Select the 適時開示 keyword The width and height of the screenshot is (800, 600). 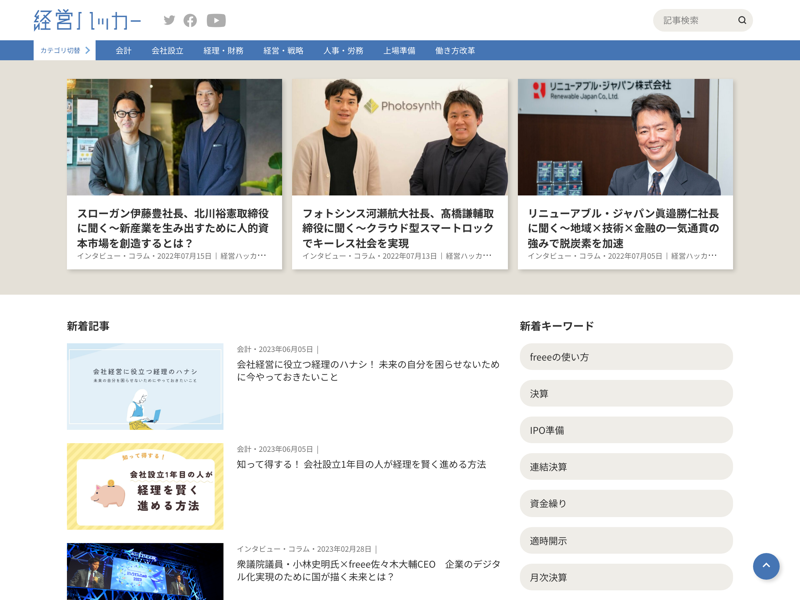pyautogui.click(x=626, y=541)
